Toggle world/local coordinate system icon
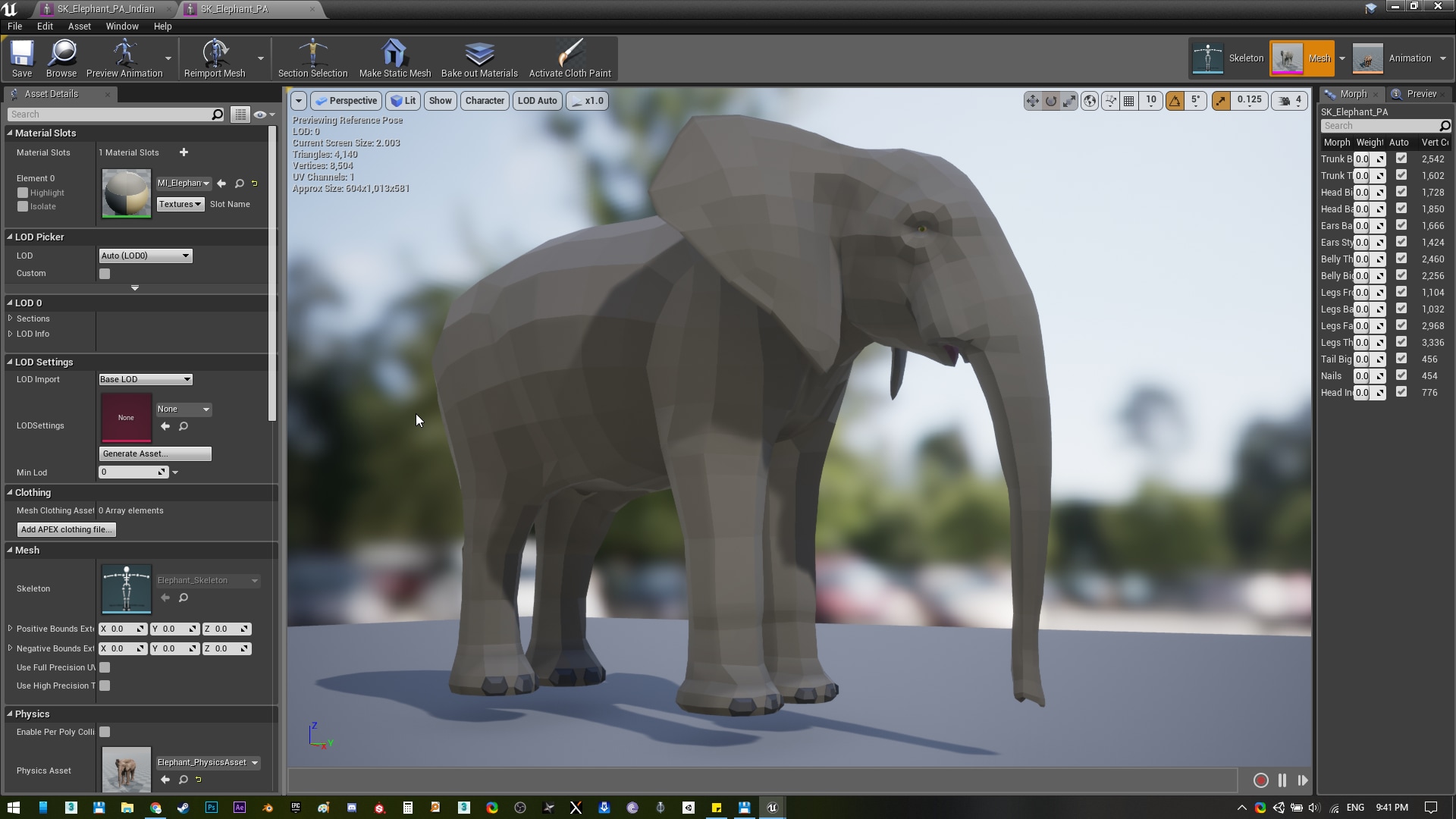The height and width of the screenshot is (819, 1456). point(1090,101)
